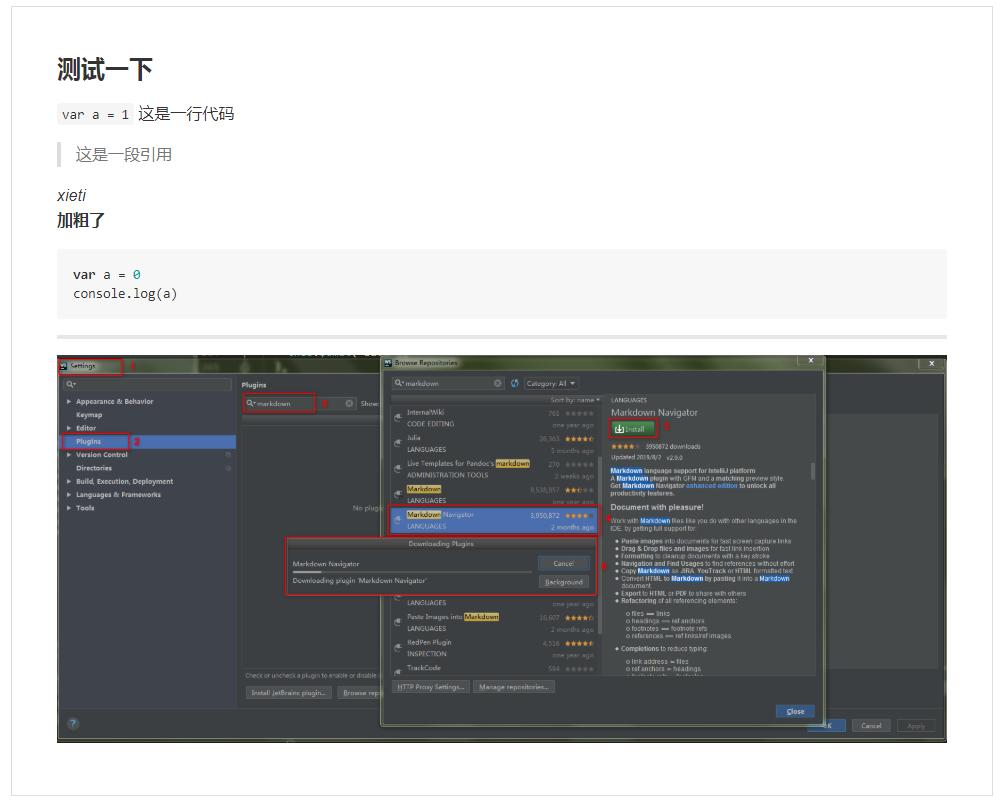Open the Sort by: name dropdown
1001x805 pixels.
point(576,400)
